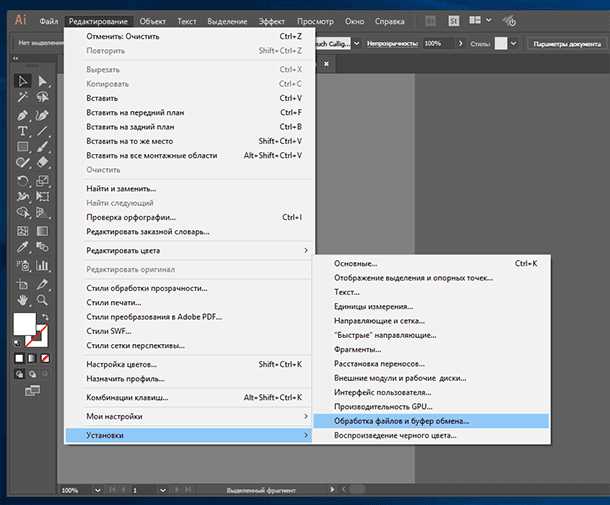This screenshot has width=610, height=505.
Task: Select the Artboard tool
Action: (x=23, y=284)
